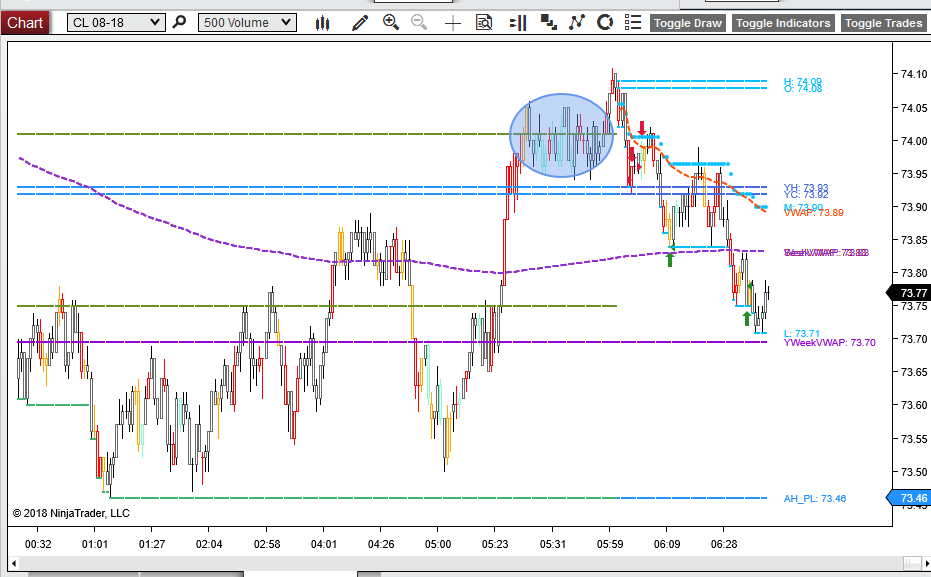Select the crosshair cursor icon
The height and width of the screenshot is (577, 931).
point(452,23)
